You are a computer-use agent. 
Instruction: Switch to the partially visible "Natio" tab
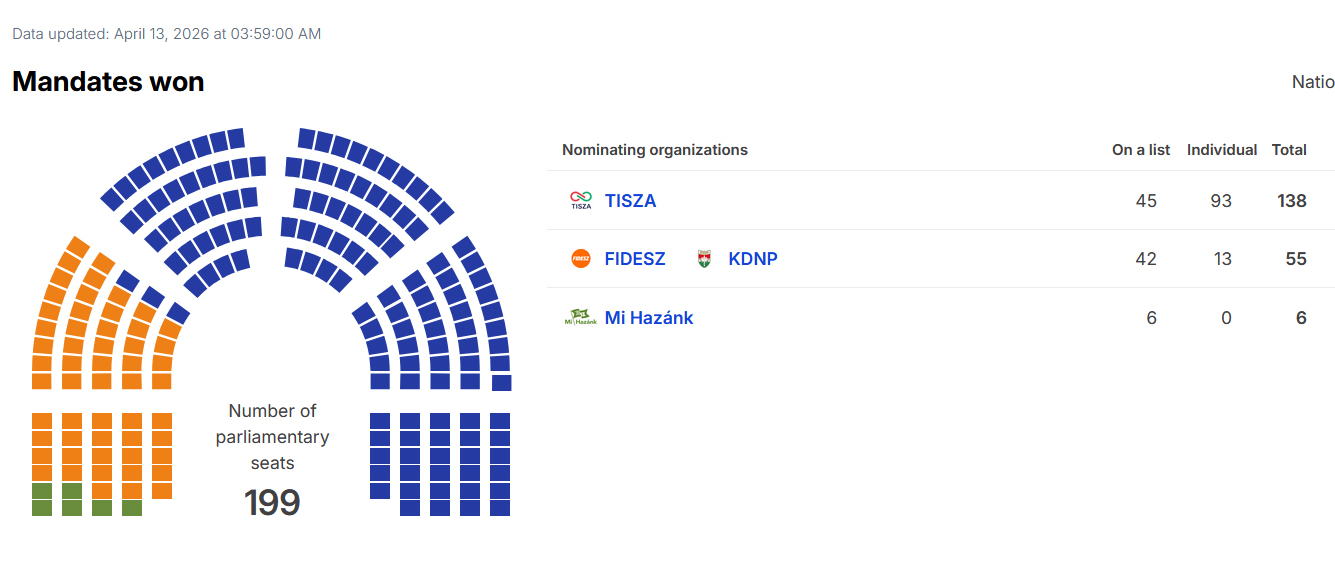[1313, 82]
